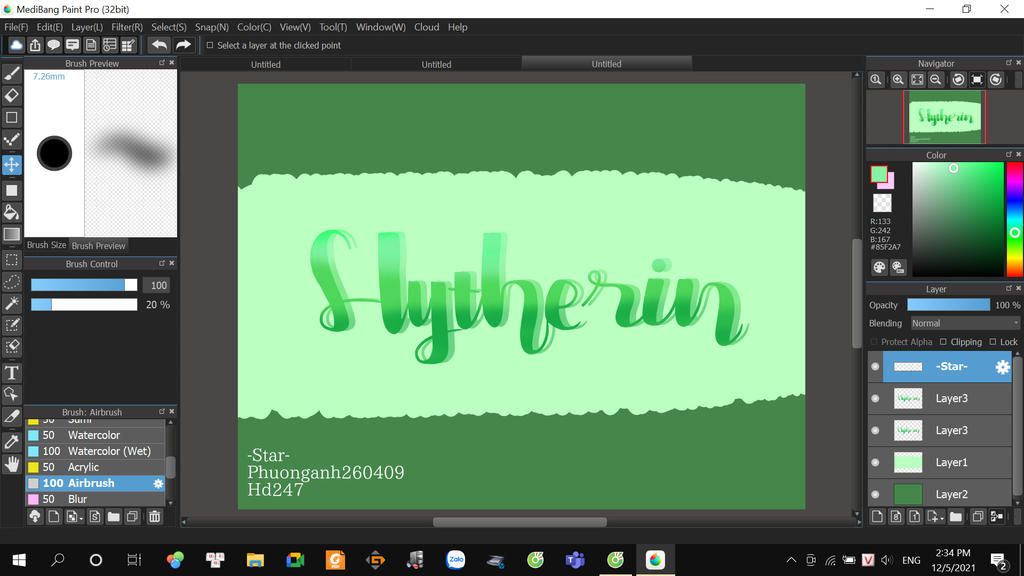Enable the Clipping checkbox

tap(943, 342)
